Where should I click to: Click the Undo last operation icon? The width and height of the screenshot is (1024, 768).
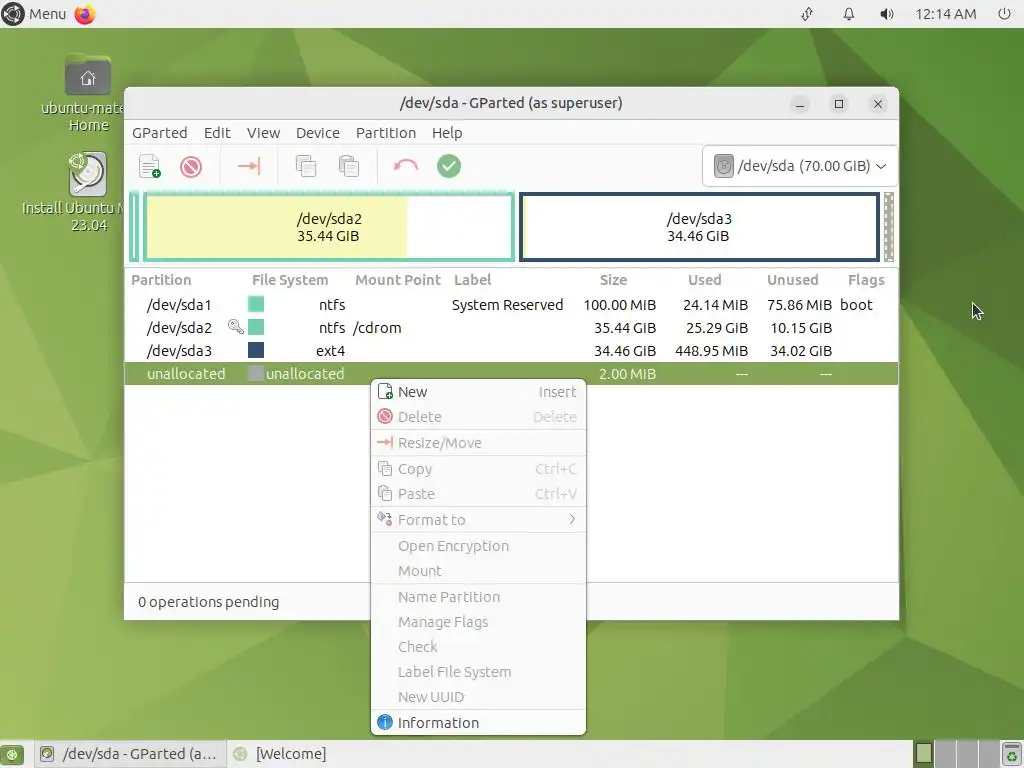(x=406, y=166)
